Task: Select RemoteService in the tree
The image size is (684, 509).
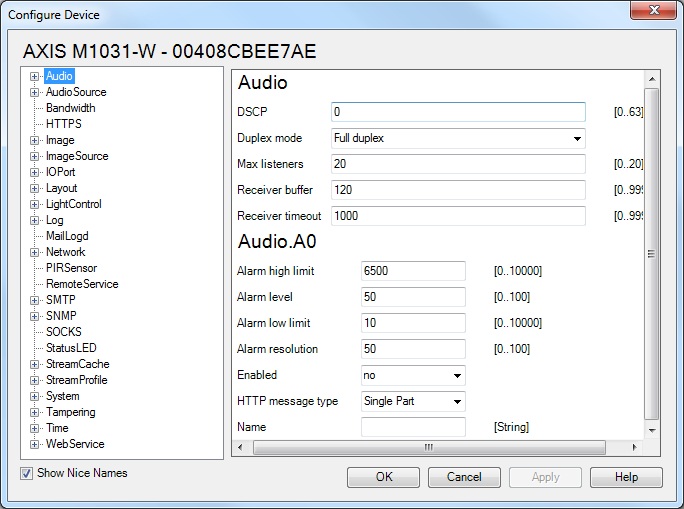Action: coord(82,284)
